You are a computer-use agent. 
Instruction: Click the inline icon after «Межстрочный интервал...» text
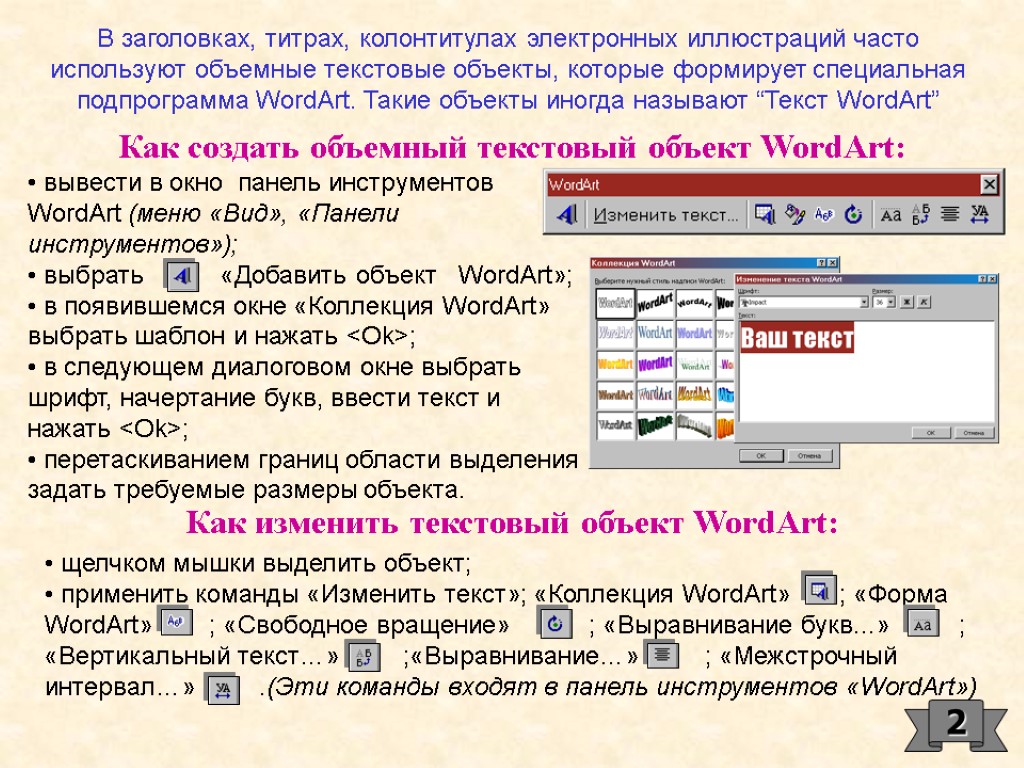(222, 688)
